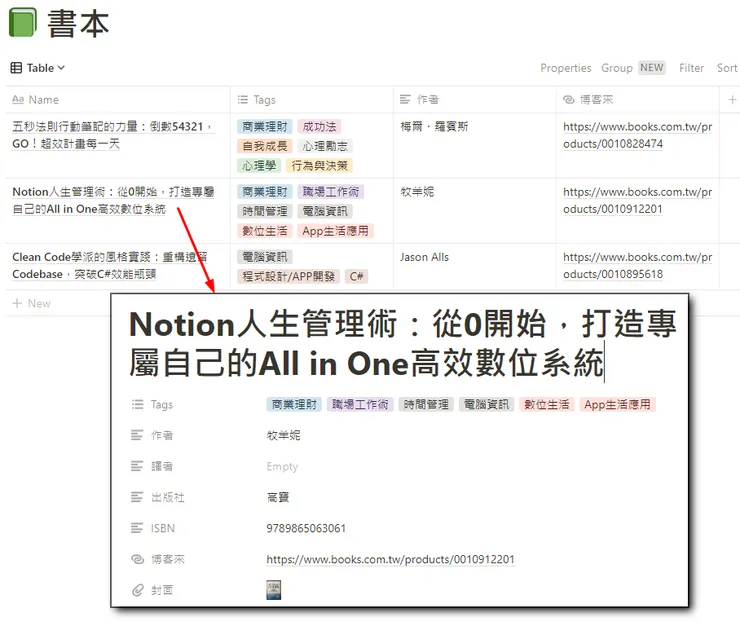Click App生活應用 tag in popup
Viewport: 740px width, 622px height.
coord(617,404)
